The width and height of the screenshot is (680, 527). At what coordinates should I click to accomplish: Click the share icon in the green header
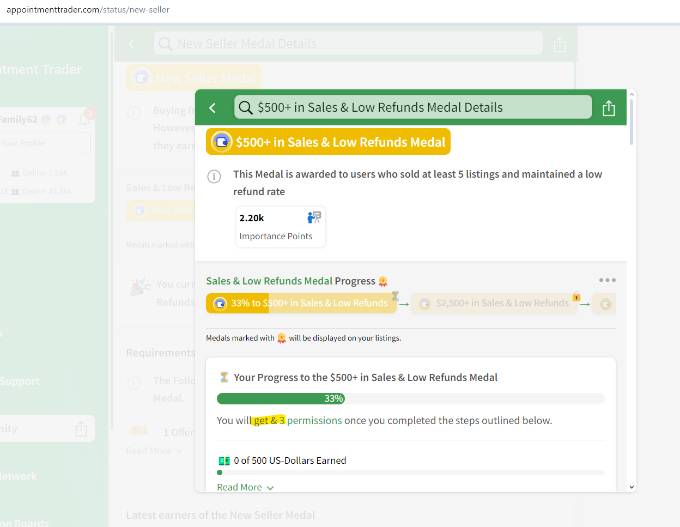pos(609,108)
